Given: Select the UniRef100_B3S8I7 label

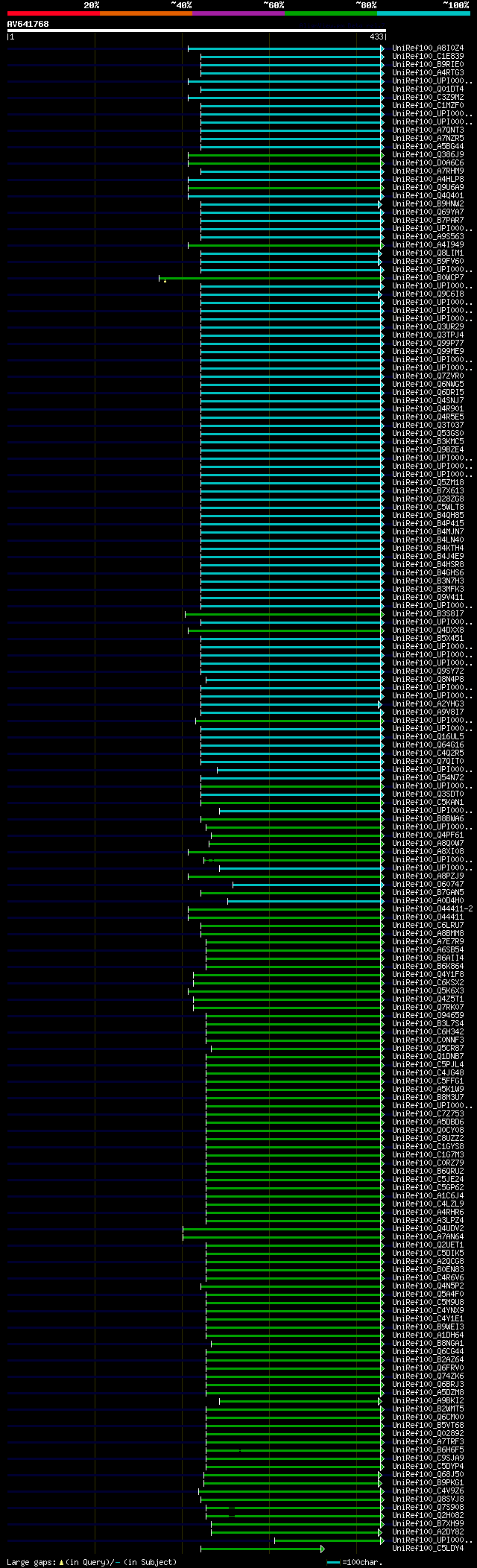Looking at the screenshot, I should [x=428, y=614].
